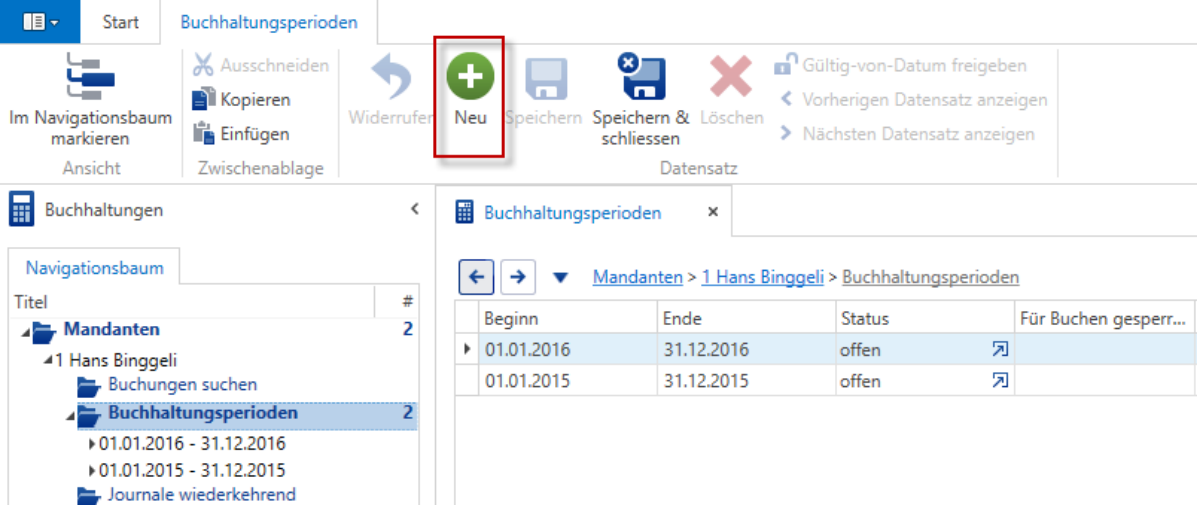Click the Für Buchen gesperrt column header
The image size is (1197, 505).
coord(1104,318)
